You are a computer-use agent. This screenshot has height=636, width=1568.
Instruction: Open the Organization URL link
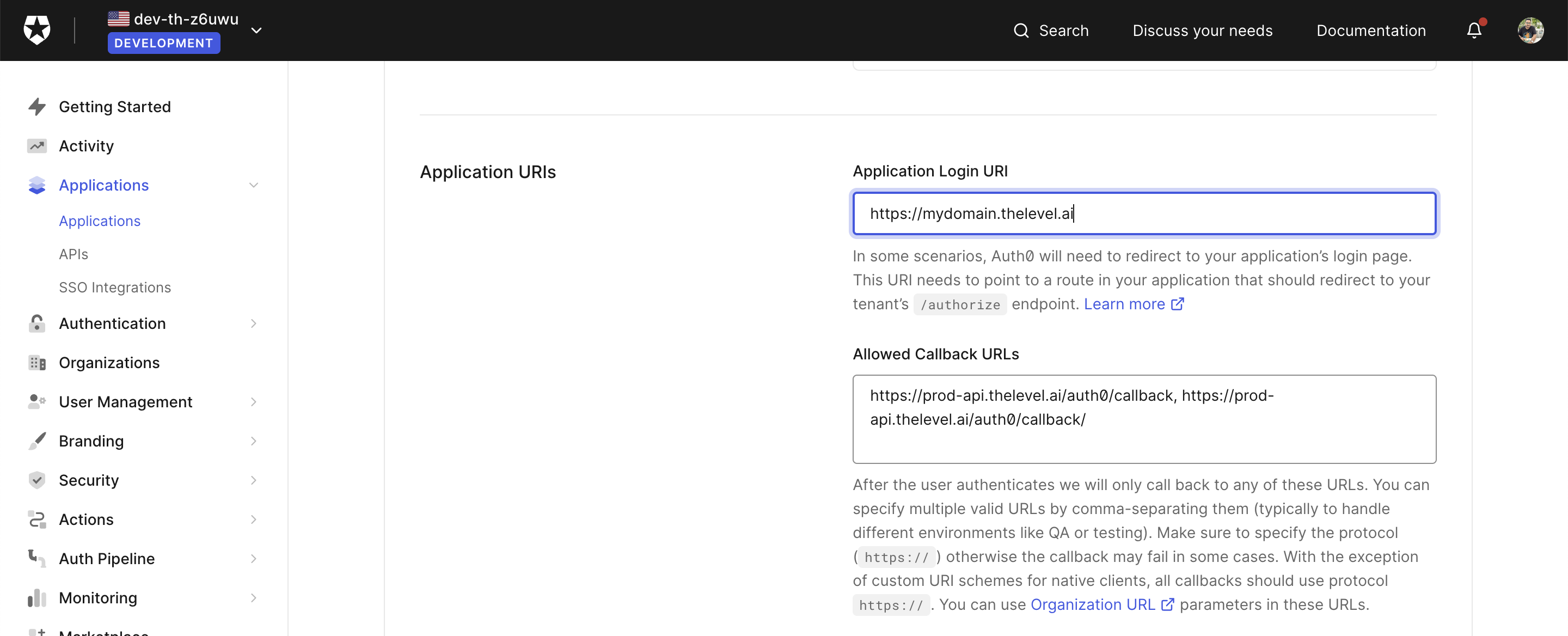(1102, 604)
